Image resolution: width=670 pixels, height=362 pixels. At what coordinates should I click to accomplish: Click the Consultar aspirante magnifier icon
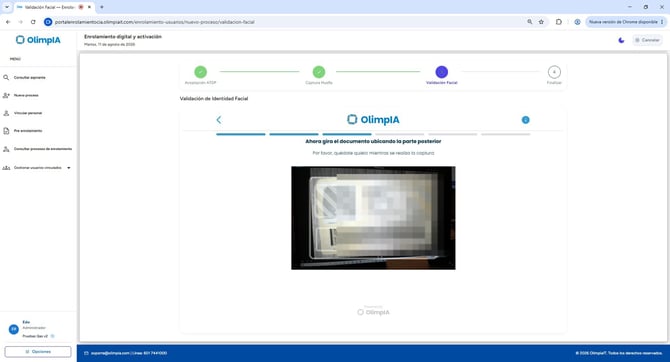6,77
